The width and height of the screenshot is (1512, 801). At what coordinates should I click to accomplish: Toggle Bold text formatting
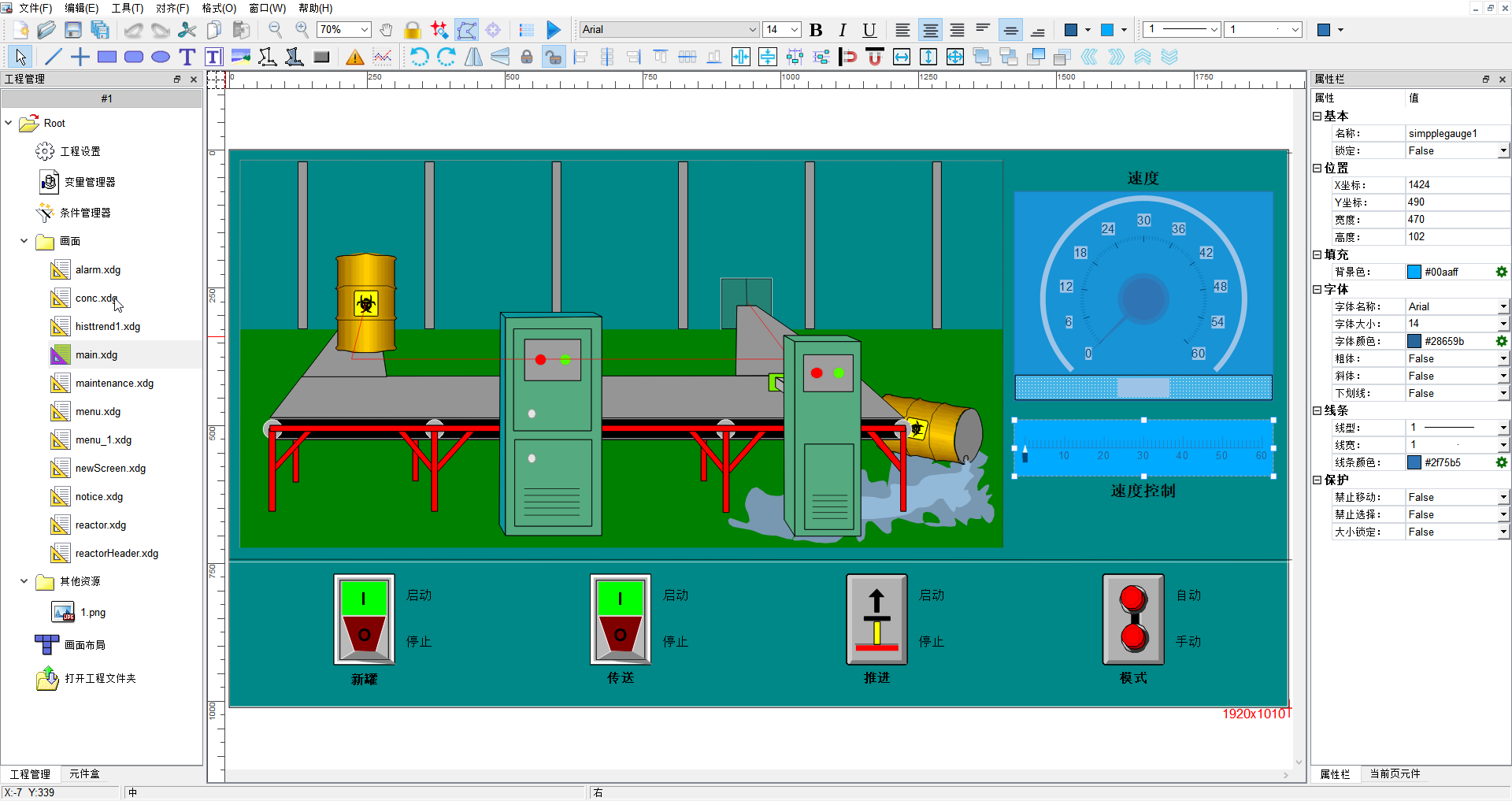click(x=816, y=30)
